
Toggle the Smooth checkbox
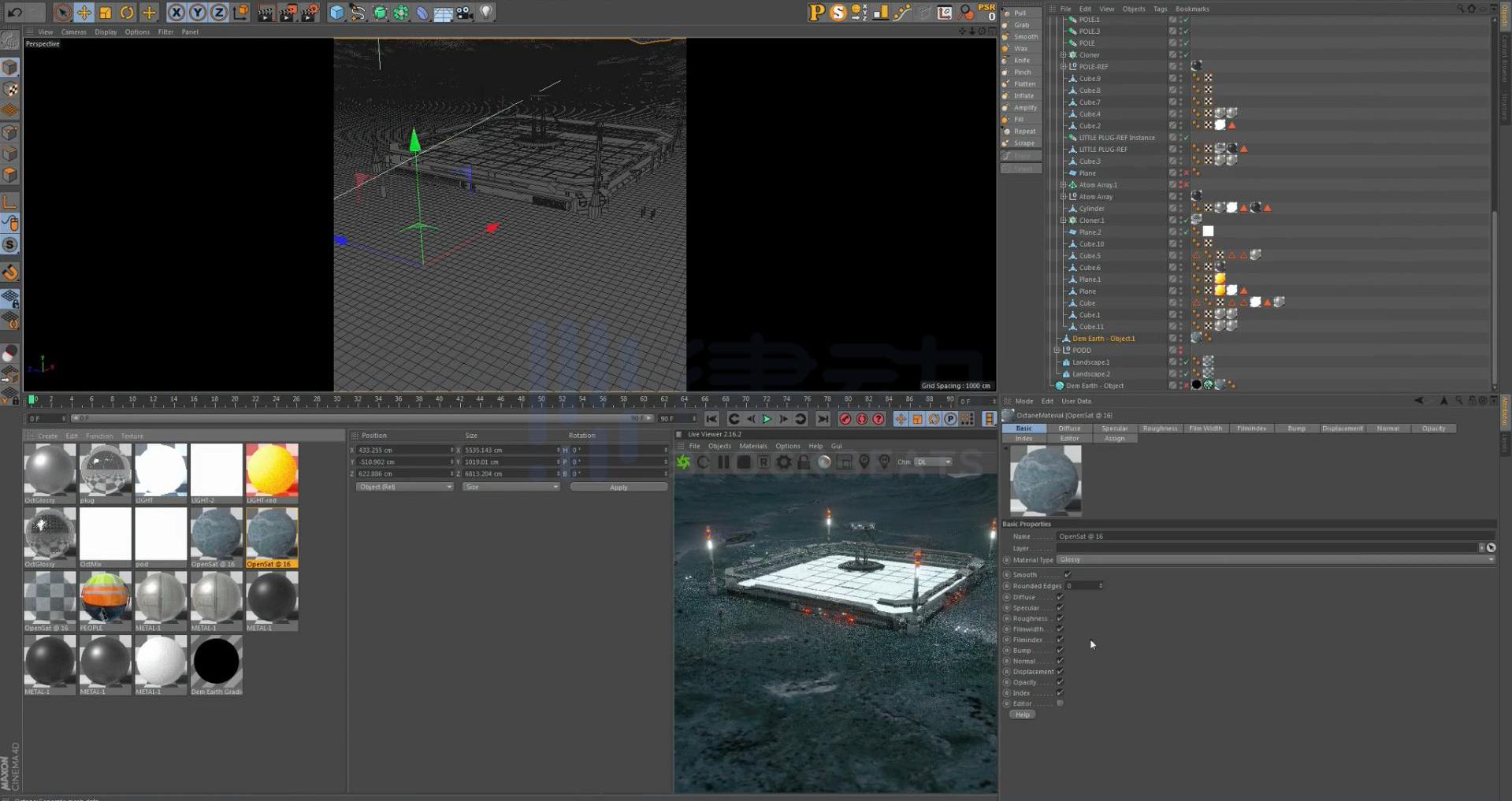coord(1068,575)
